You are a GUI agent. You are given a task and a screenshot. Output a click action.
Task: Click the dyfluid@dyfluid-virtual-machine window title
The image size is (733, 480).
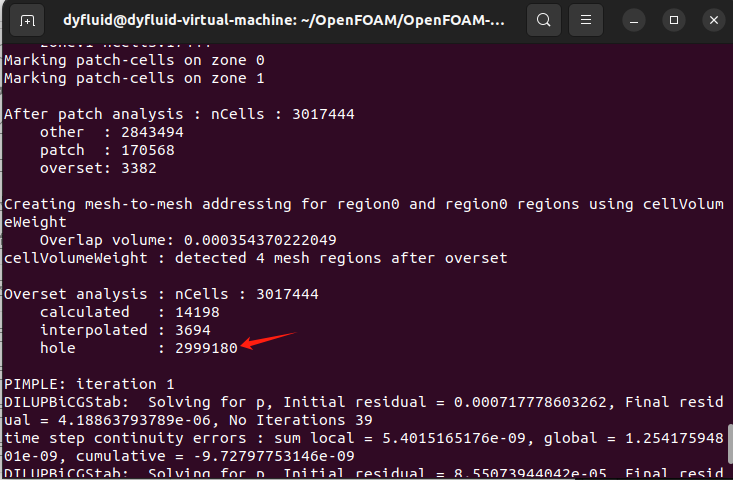pyautogui.click(x=284, y=20)
